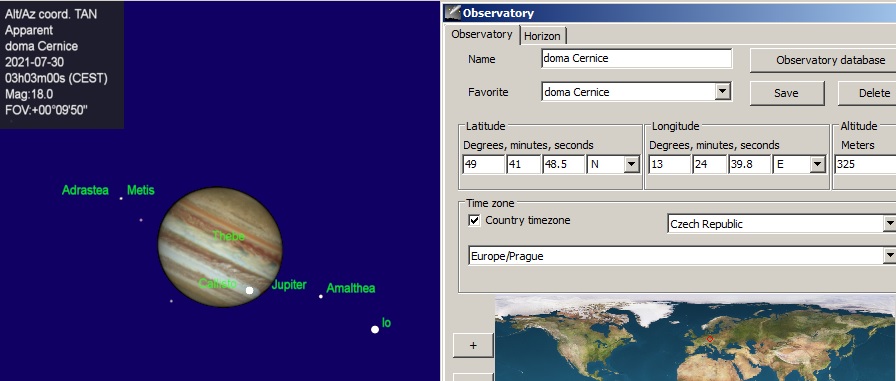Screen dimensions: 896x381
Task: Edit latitude minutes field showing 41
Action: pyautogui.click(x=523, y=165)
